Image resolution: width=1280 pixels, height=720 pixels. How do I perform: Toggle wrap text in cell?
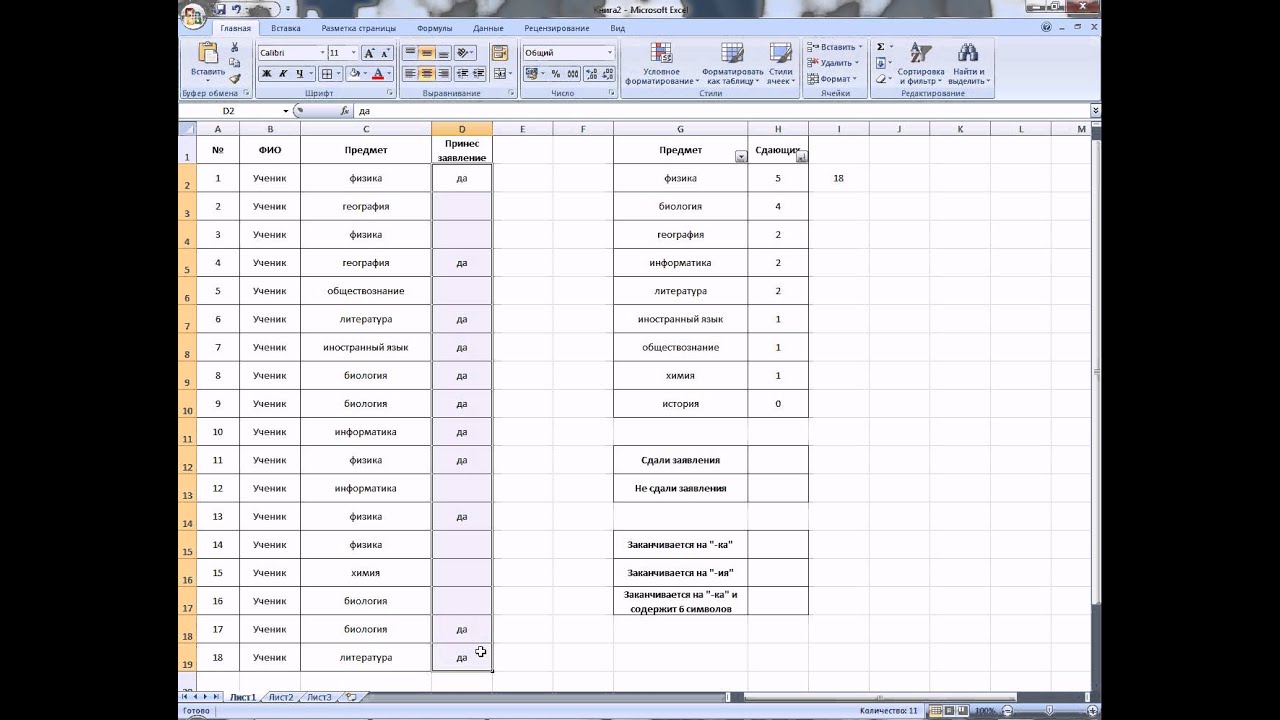coord(500,53)
